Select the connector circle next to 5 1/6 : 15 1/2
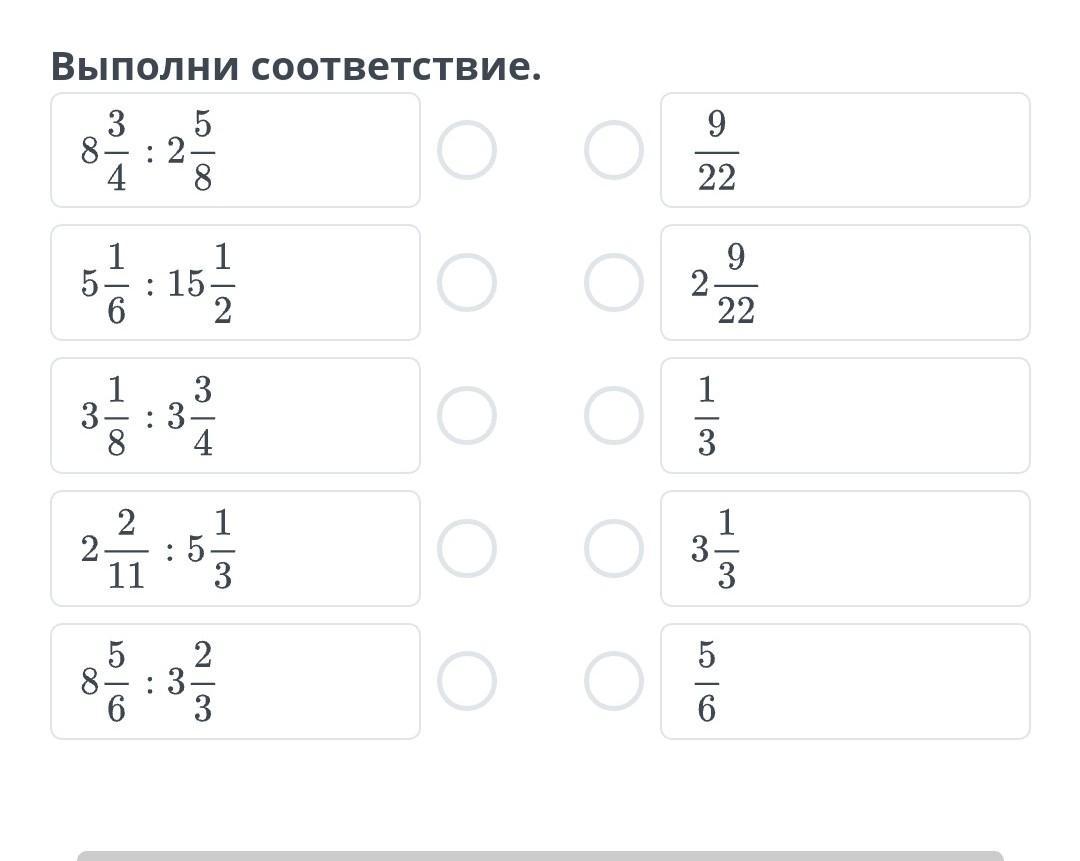The image size is (1080, 861). point(467,282)
